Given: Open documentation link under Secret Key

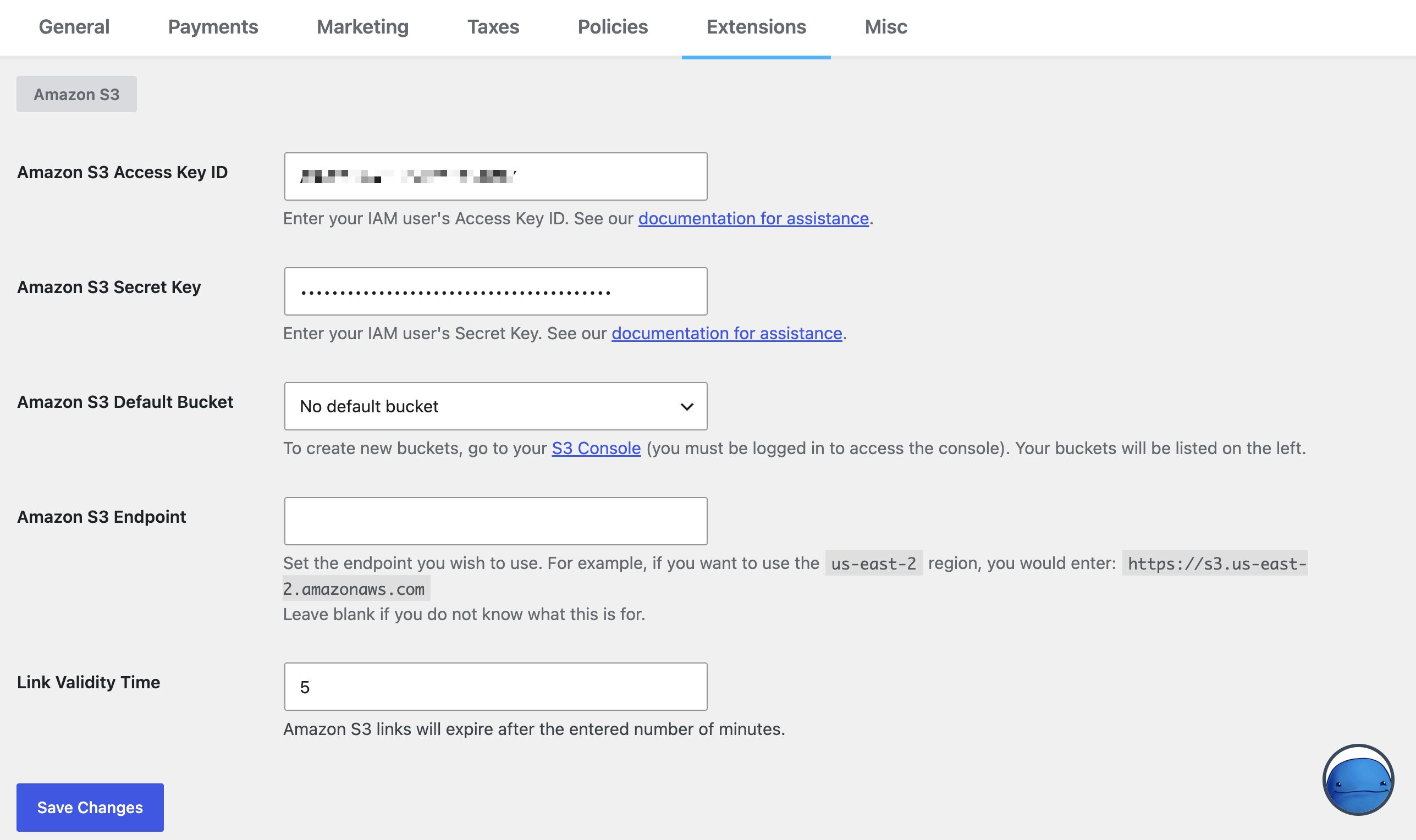Looking at the screenshot, I should (x=726, y=333).
